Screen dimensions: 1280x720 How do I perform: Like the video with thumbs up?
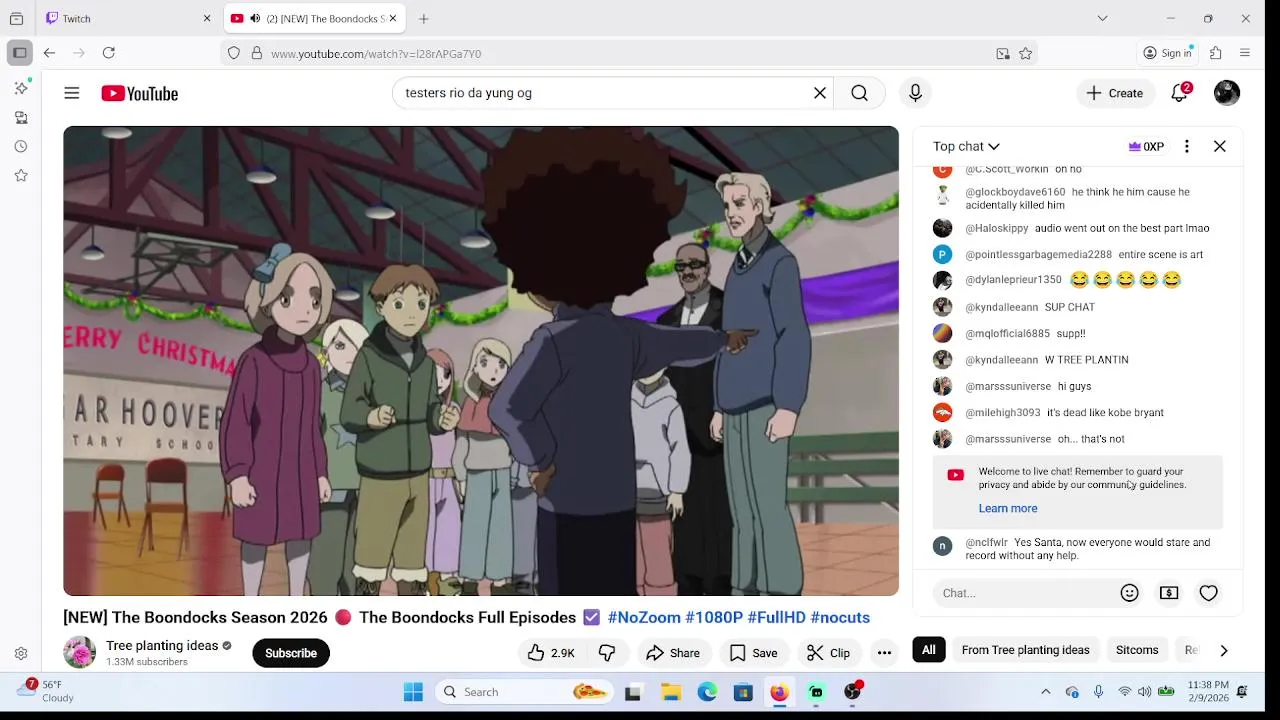click(551, 653)
